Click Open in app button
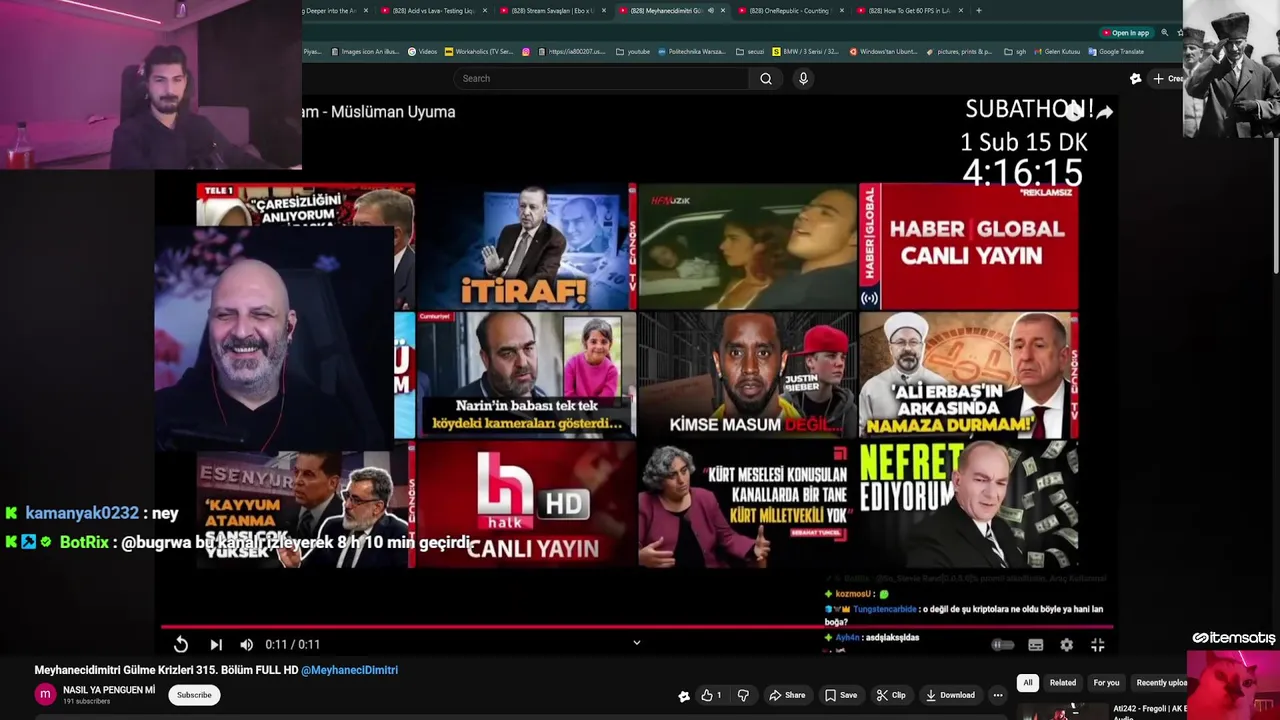Image resolution: width=1280 pixels, height=720 pixels. 1125,33
